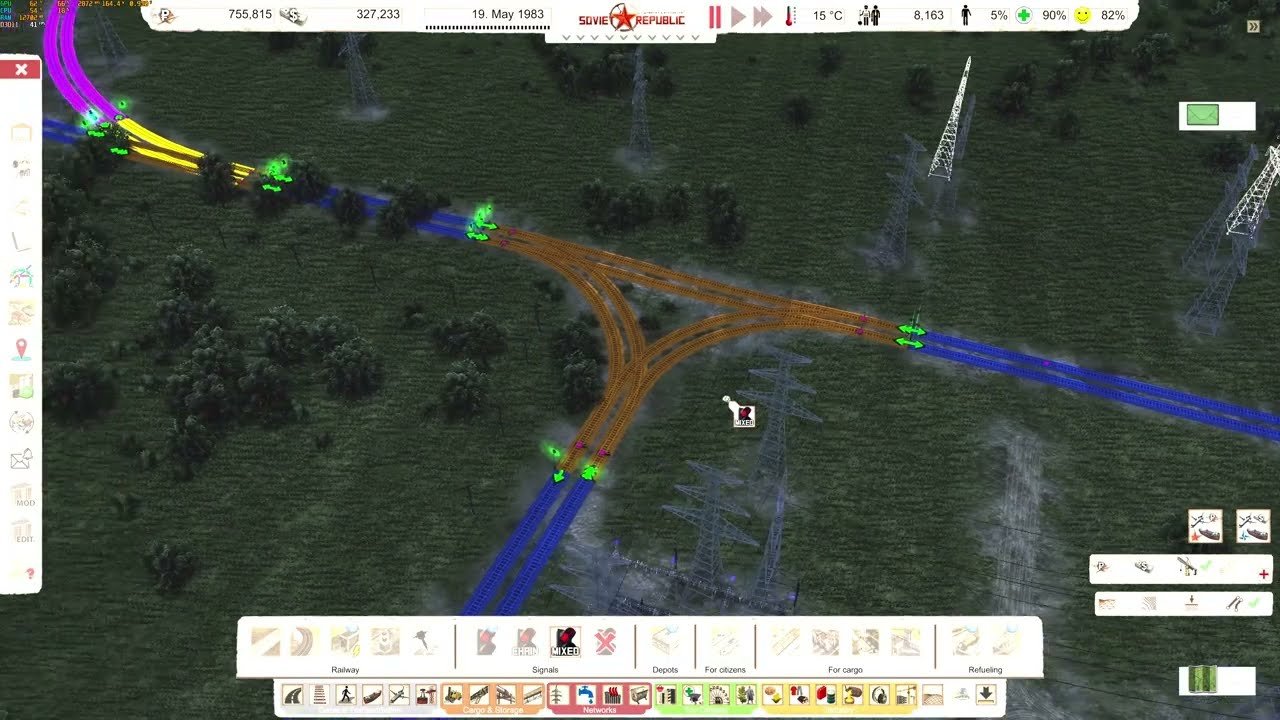Click the red plus button

coord(1264,574)
